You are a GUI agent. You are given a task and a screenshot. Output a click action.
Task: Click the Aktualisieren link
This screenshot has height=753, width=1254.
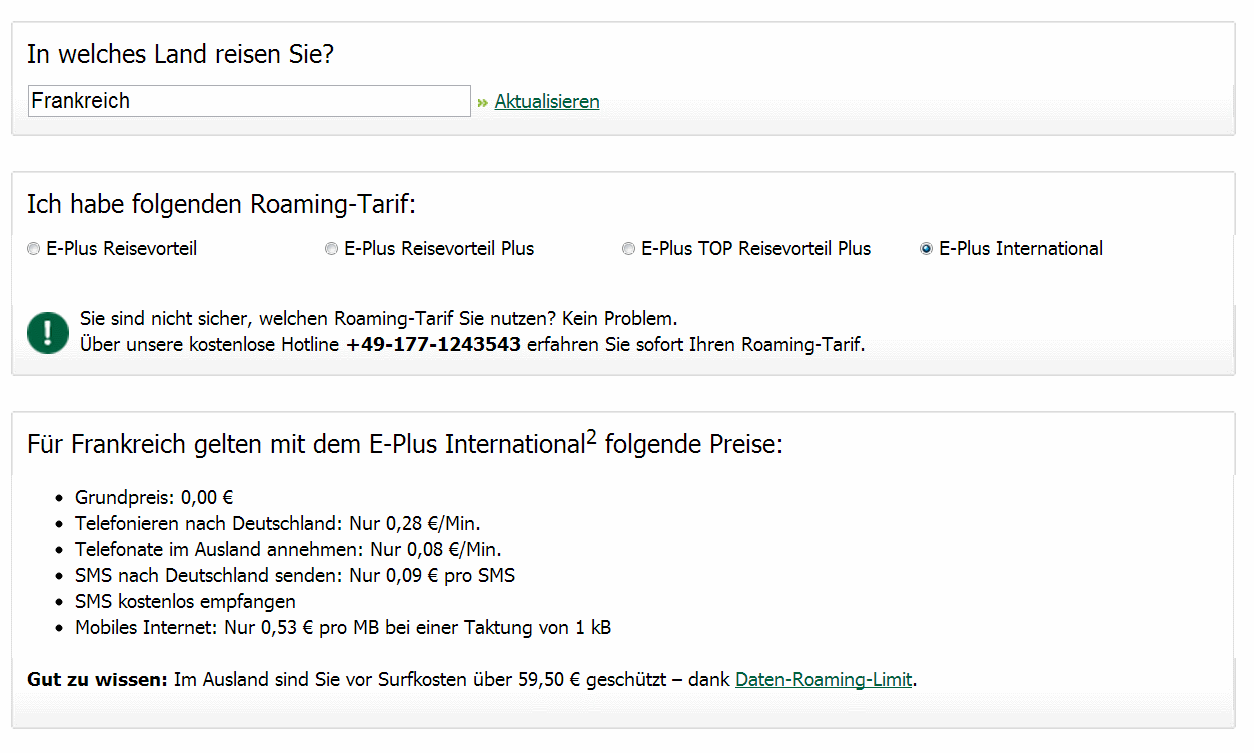tap(547, 101)
